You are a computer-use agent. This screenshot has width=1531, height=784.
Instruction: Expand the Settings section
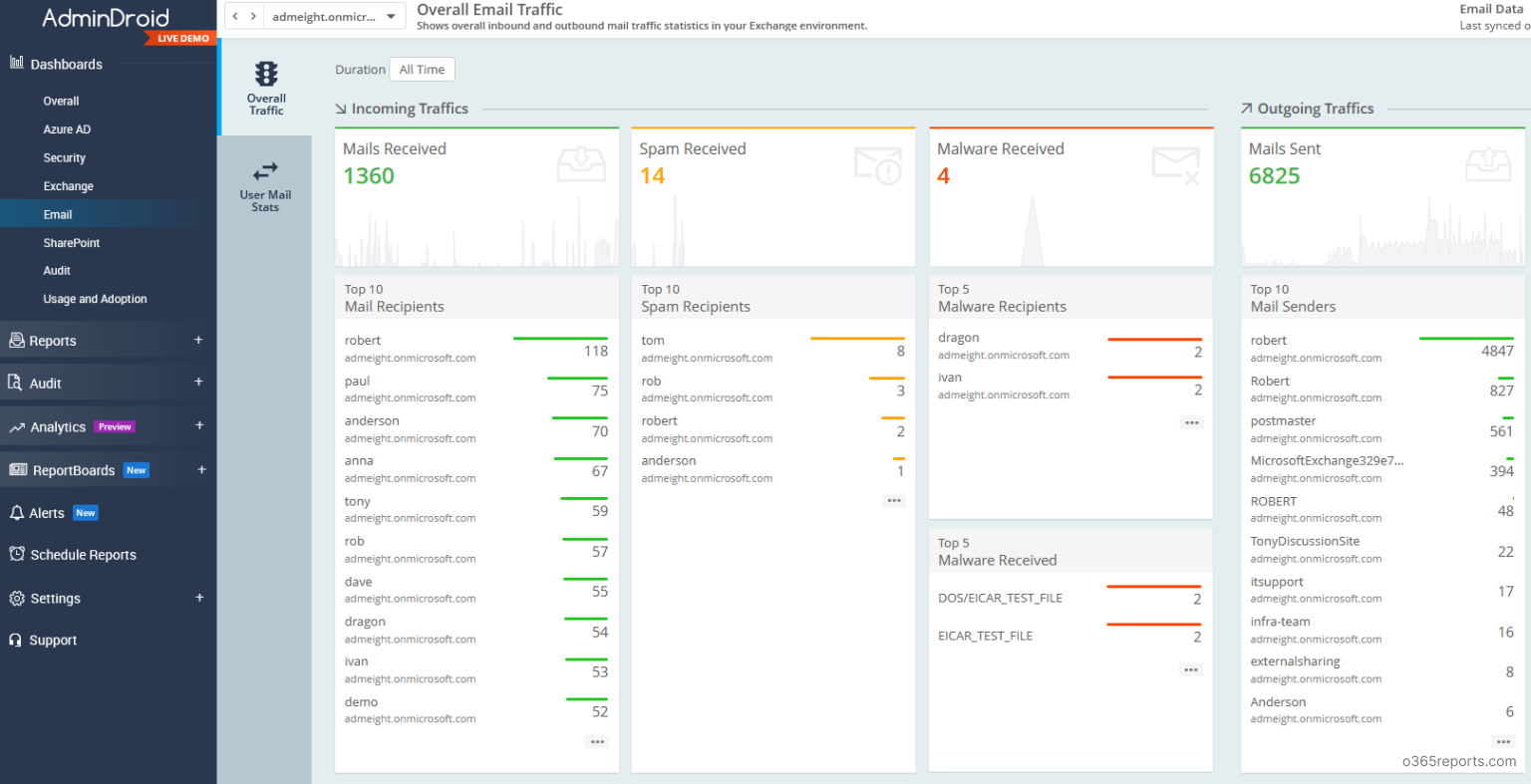[x=198, y=598]
